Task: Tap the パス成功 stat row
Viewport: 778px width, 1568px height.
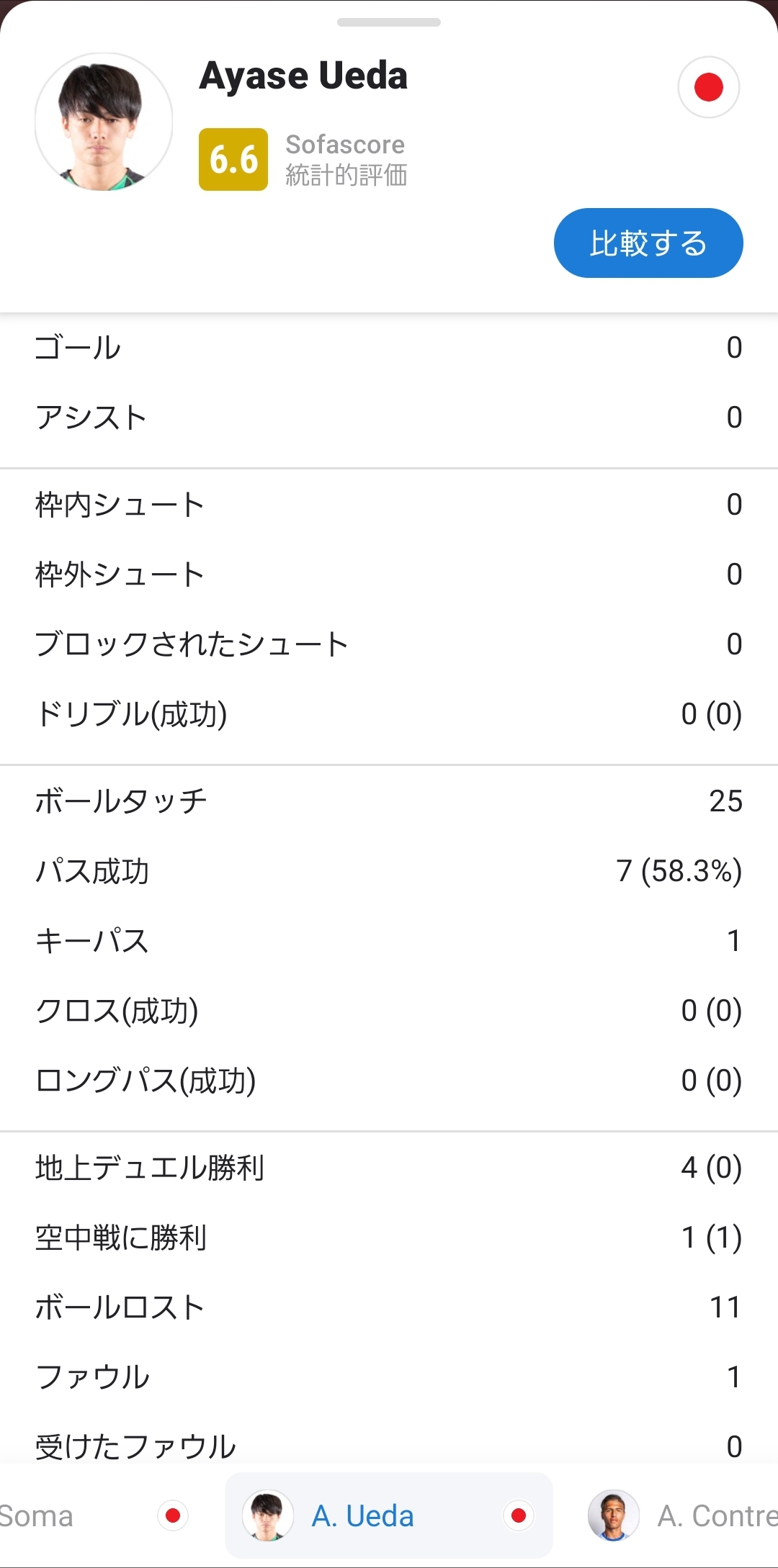Action: [x=389, y=871]
